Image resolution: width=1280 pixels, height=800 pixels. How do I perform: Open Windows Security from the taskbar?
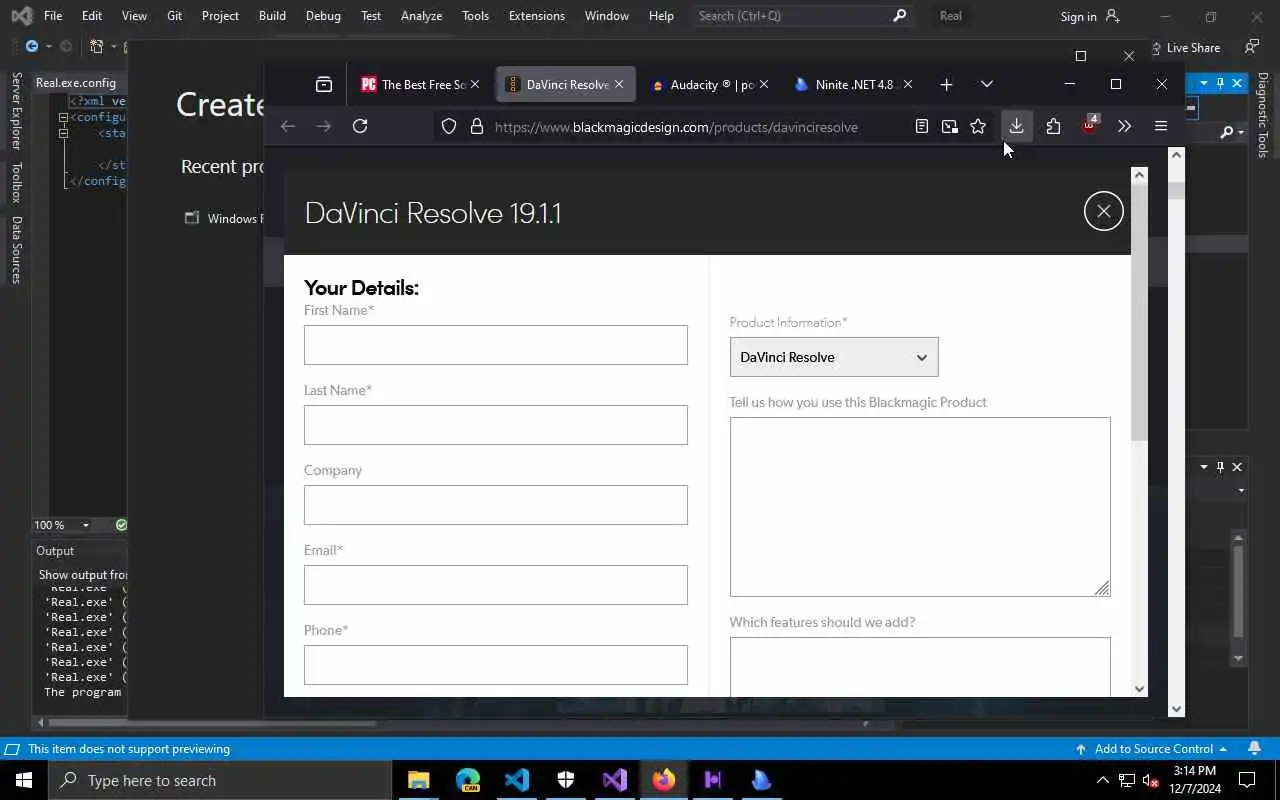566,780
